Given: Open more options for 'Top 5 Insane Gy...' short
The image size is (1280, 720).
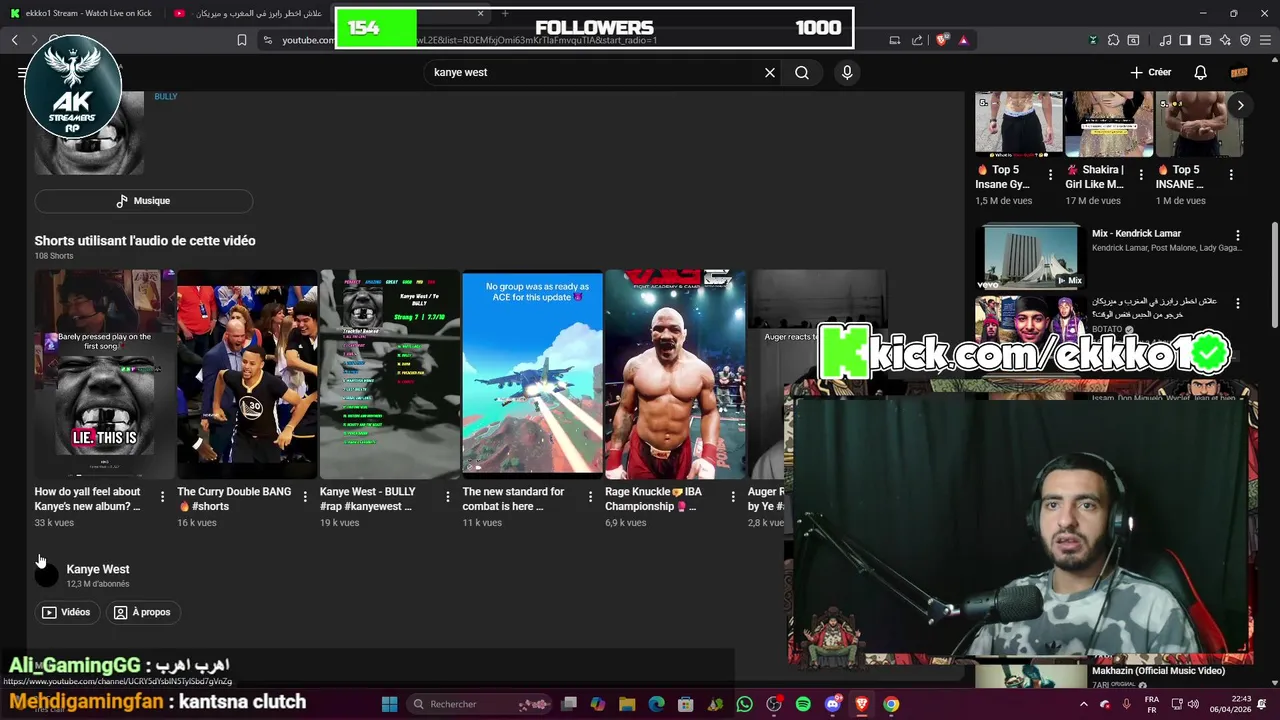Looking at the screenshot, I should (1050, 174).
